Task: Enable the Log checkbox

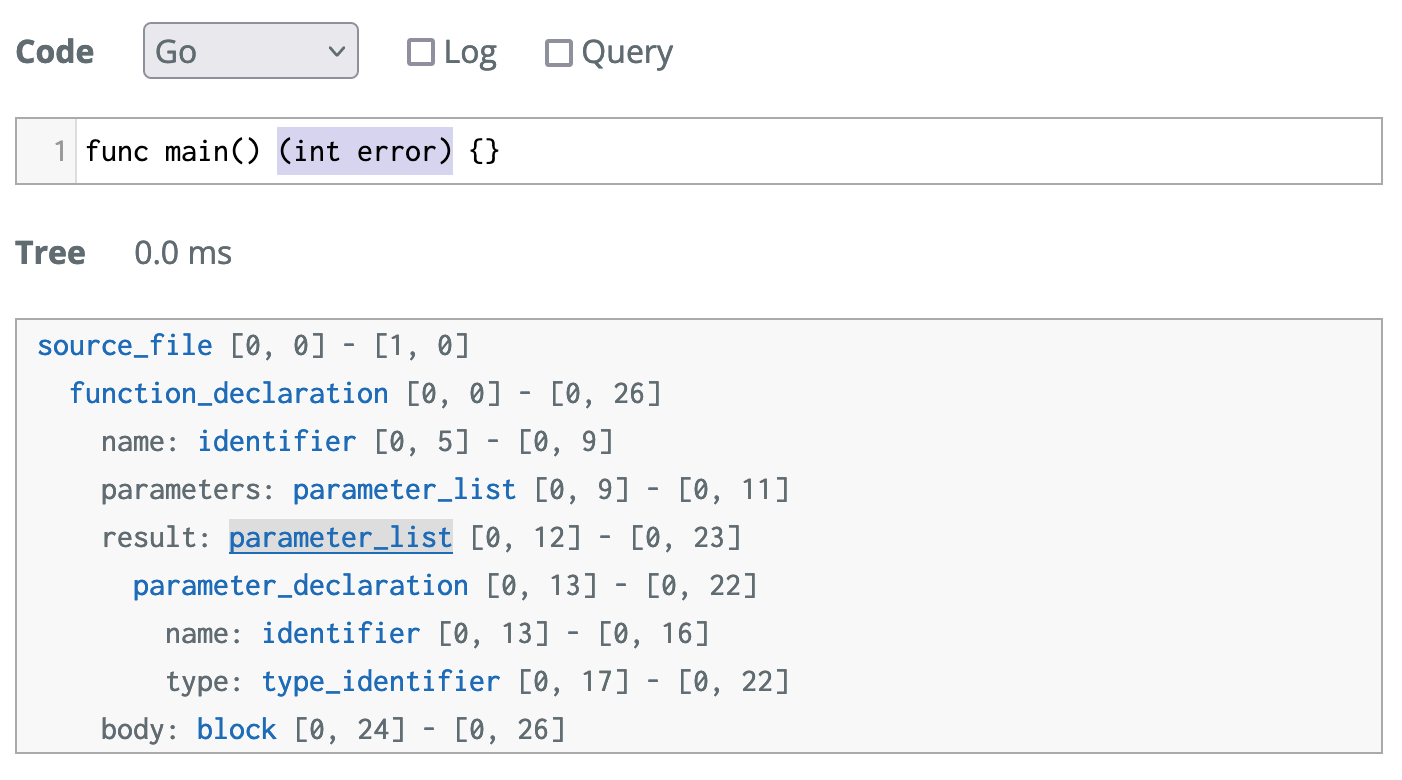Action: [421, 52]
